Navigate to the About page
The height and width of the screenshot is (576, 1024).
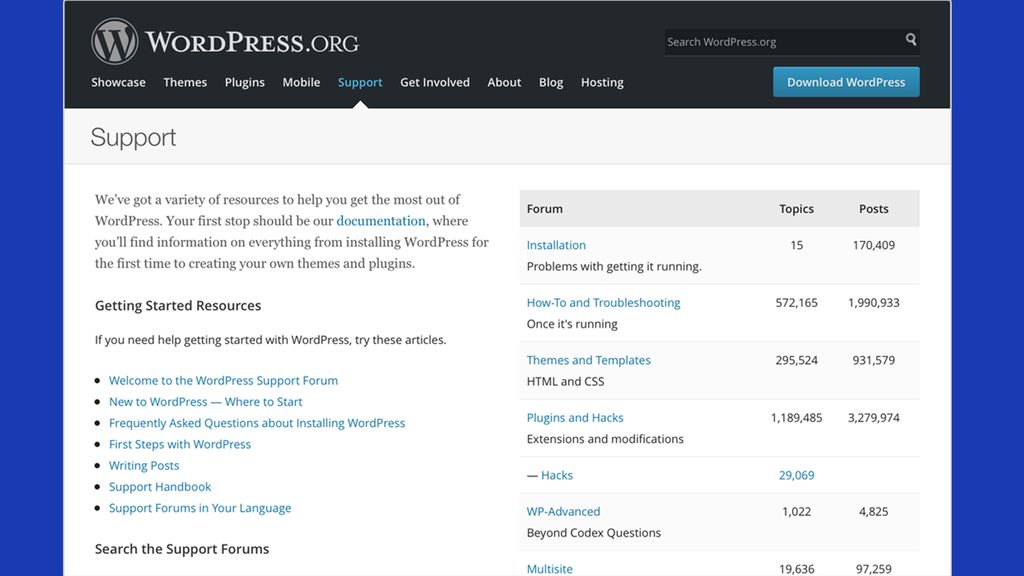tap(504, 82)
